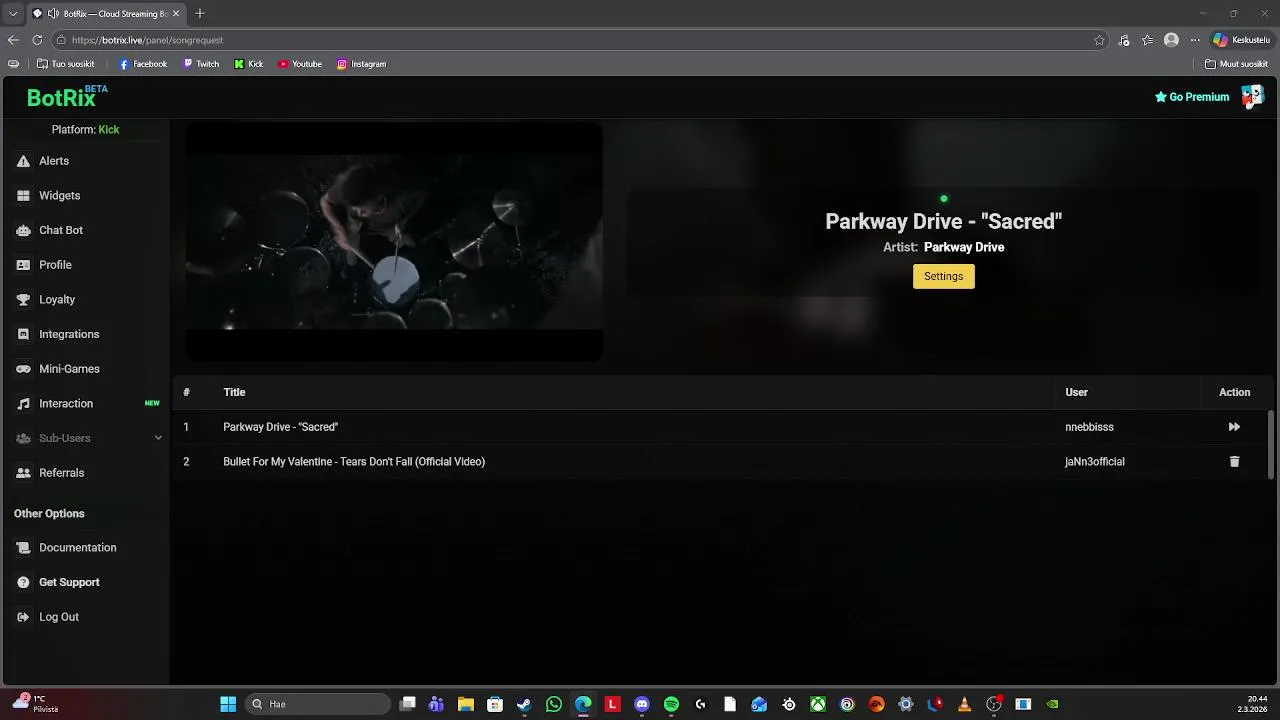Open Kick bookmark
This screenshot has width=1280, height=720.
[x=249, y=64]
